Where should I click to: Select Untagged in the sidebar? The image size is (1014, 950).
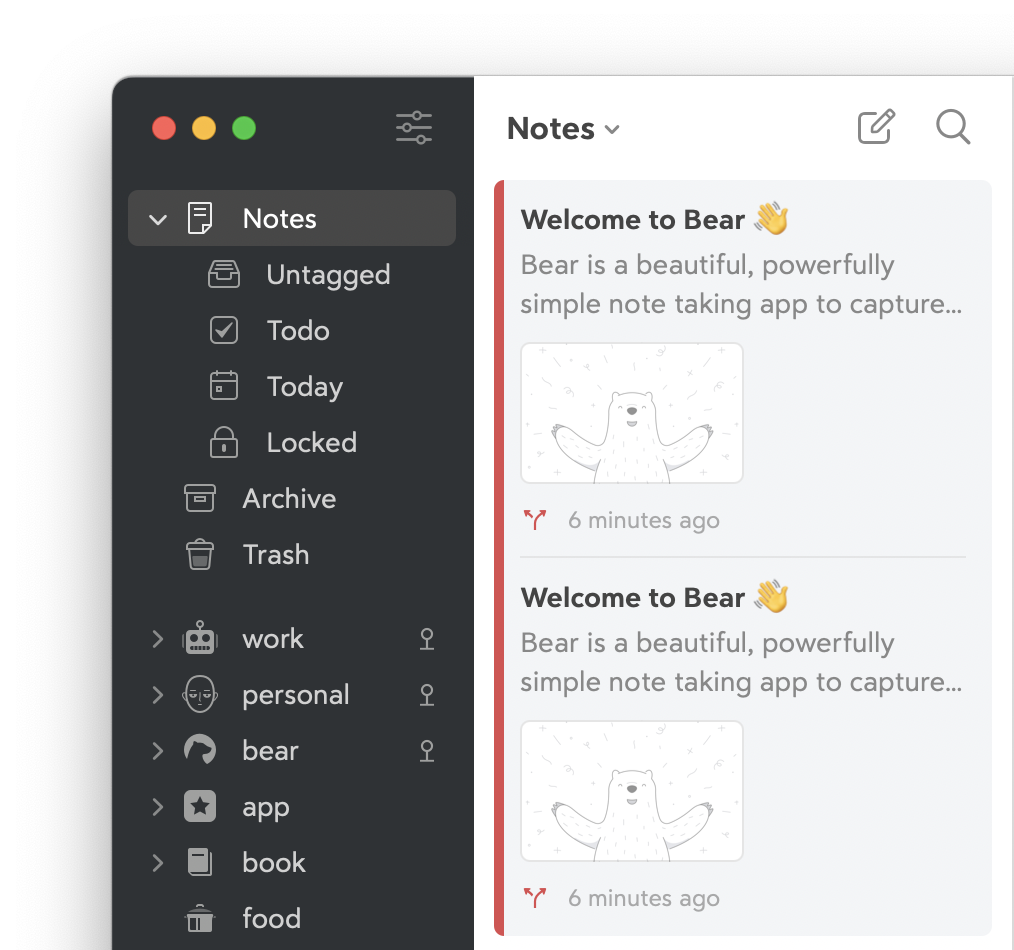[327, 275]
